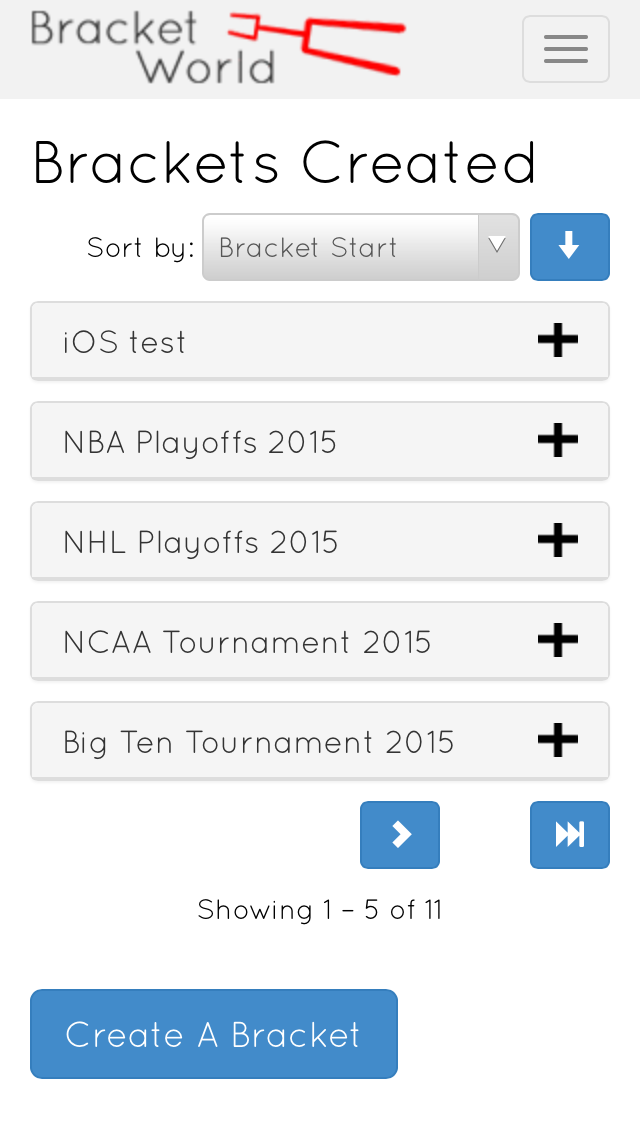Viewport: 640px width, 1136px height.
Task: Expand NHL Playoffs 2015 with the plus icon
Action: (x=558, y=541)
